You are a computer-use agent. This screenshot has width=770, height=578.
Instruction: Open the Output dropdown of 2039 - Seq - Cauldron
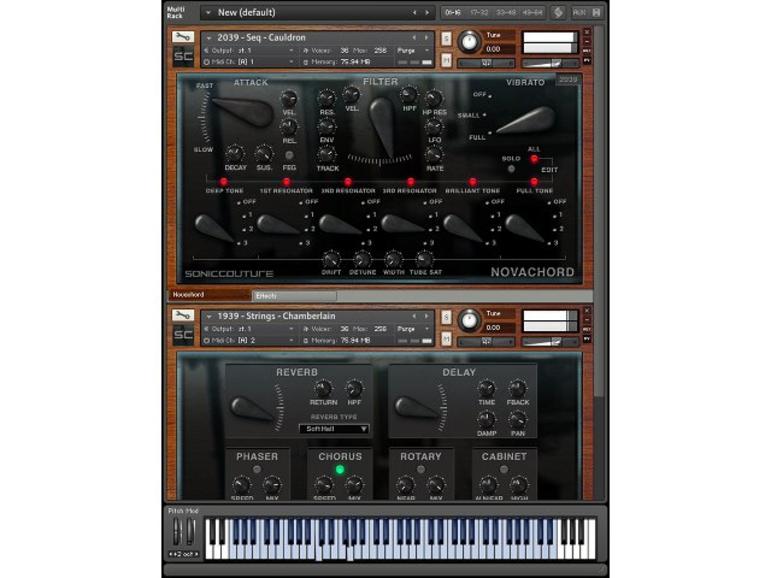291,51
